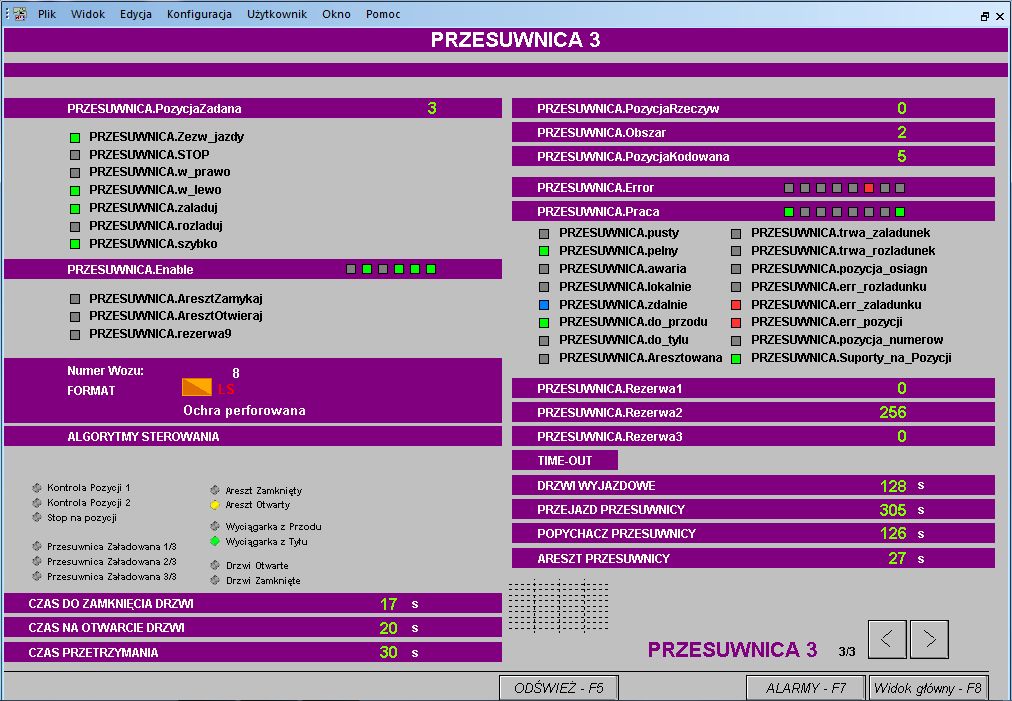
Task: Click the PRZESUWNICA.err_rozladunku status square
Action: [736, 287]
